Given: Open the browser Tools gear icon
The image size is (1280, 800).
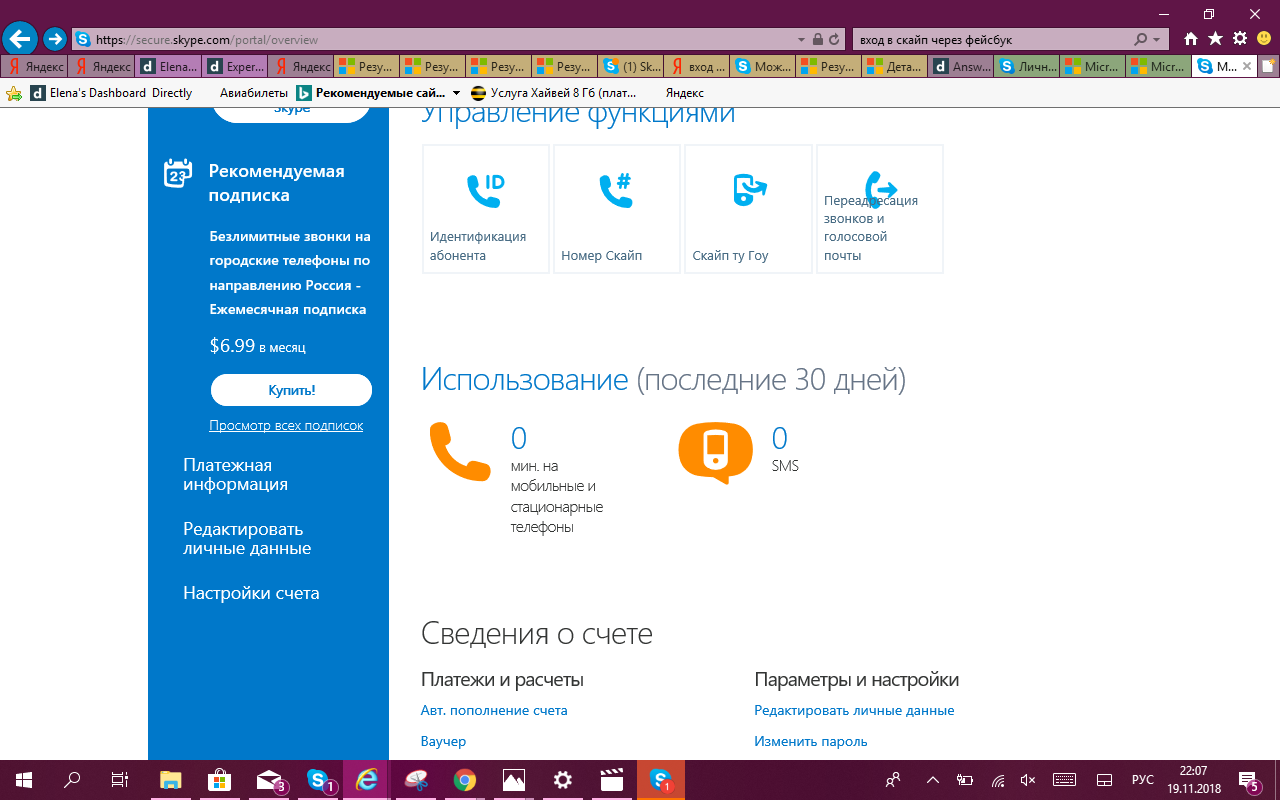Looking at the screenshot, I should (x=1240, y=39).
